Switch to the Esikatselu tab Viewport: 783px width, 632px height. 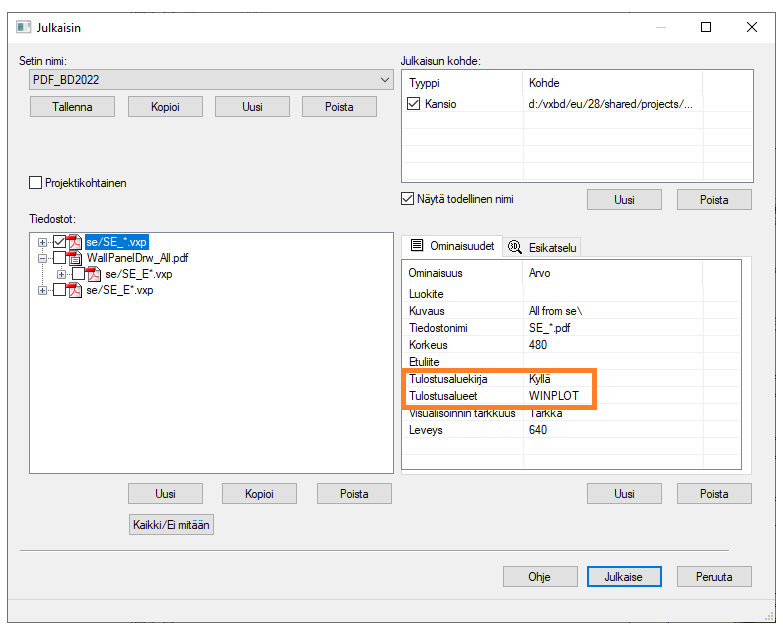pyautogui.click(x=541, y=247)
